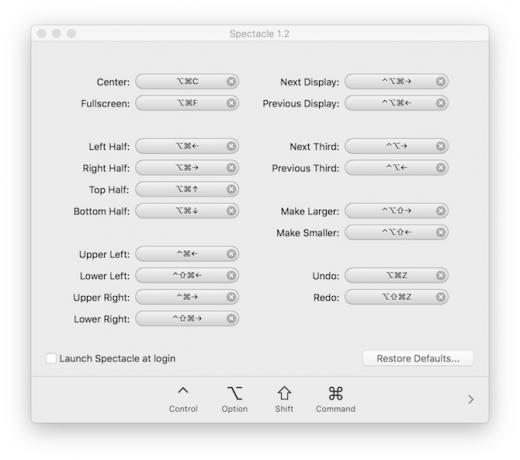Viewport: 520px width, 460px height.
Task: Select the Top Half shortcut recorder field
Action: 187,189
